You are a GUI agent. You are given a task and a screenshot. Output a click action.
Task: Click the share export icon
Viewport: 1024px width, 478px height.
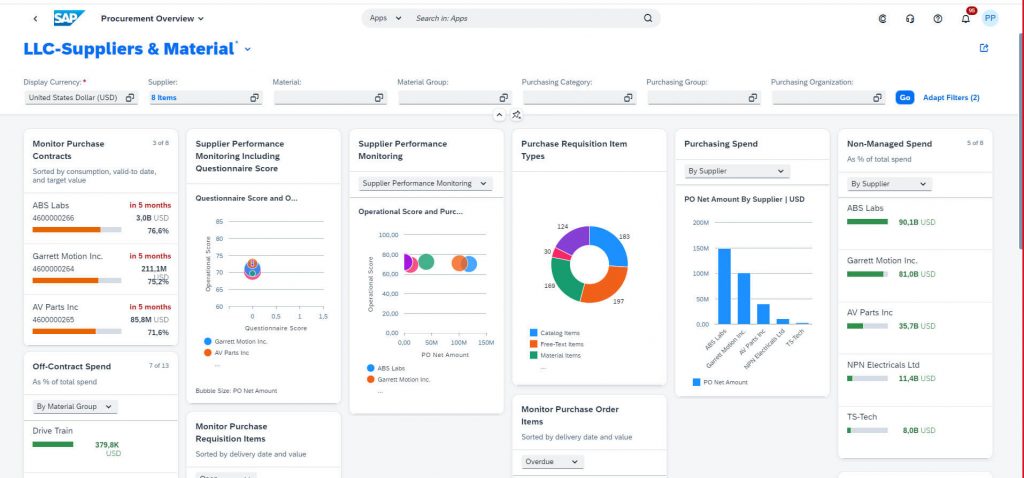(984, 48)
